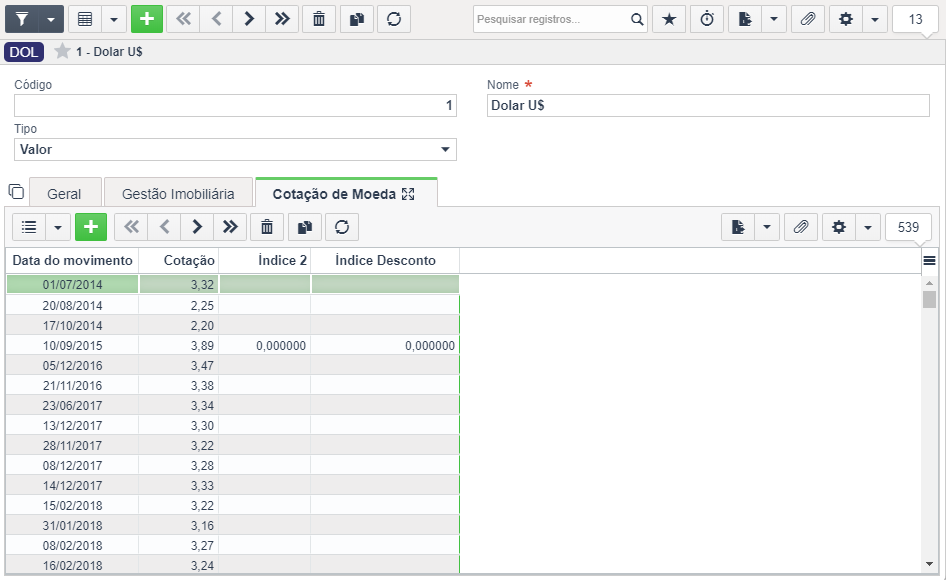Open the sub-toolbar settings gear
Image resolution: width=946 pixels, height=580 pixels.
839,227
